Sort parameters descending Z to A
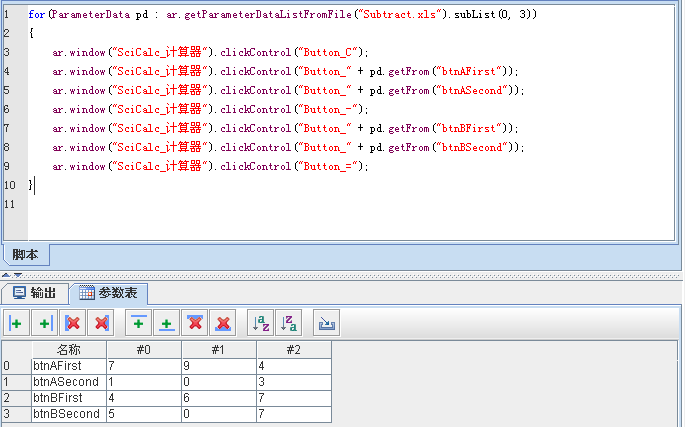685x427 pixels. pyautogui.click(x=288, y=323)
